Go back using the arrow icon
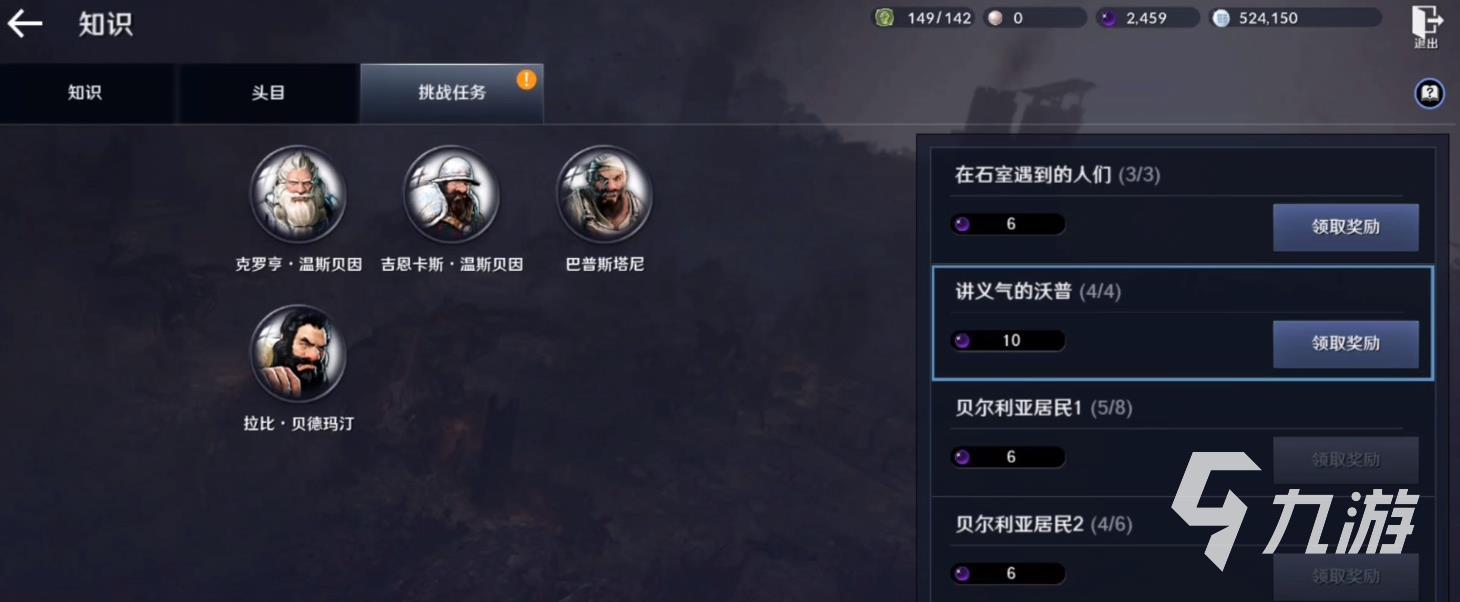Viewport: 1460px width, 602px height. tap(25, 24)
